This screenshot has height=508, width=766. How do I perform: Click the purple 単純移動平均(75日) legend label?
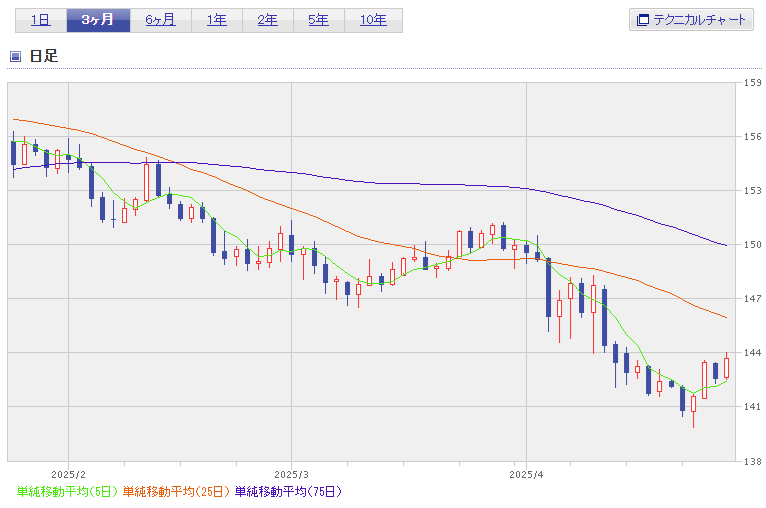coord(288,491)
